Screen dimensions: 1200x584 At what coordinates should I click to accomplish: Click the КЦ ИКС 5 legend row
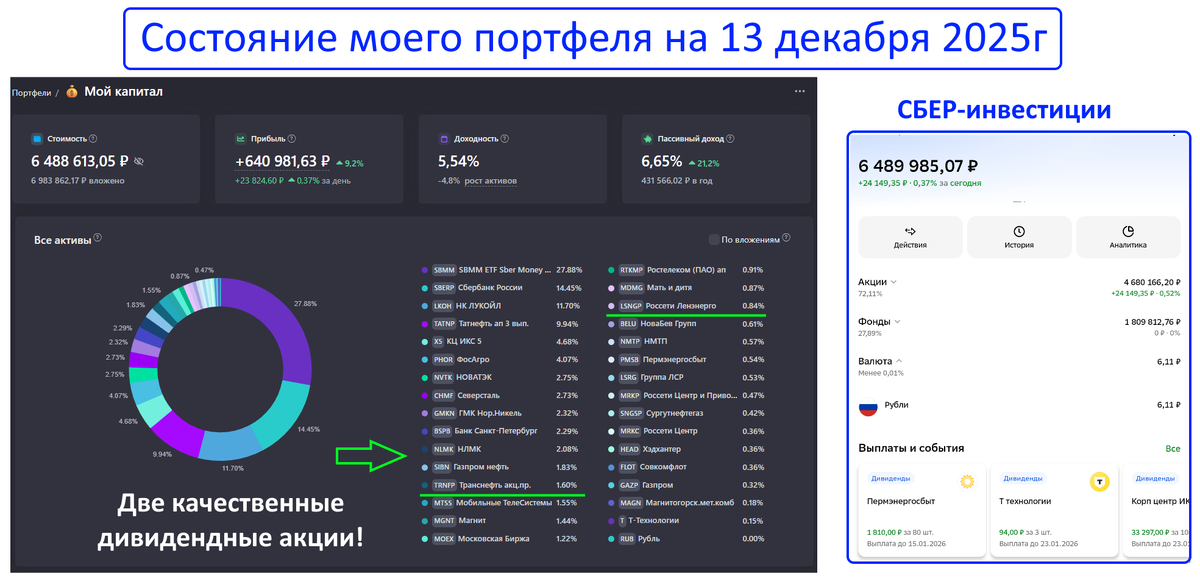[502, 342]
